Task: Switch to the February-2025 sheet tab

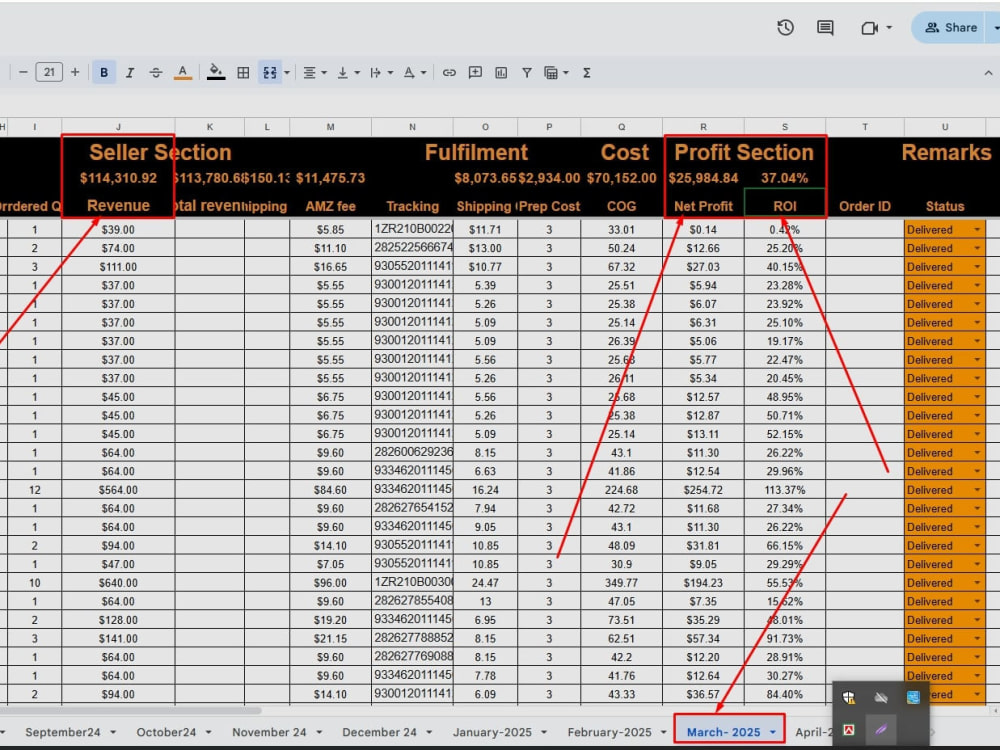Action: 610,732
